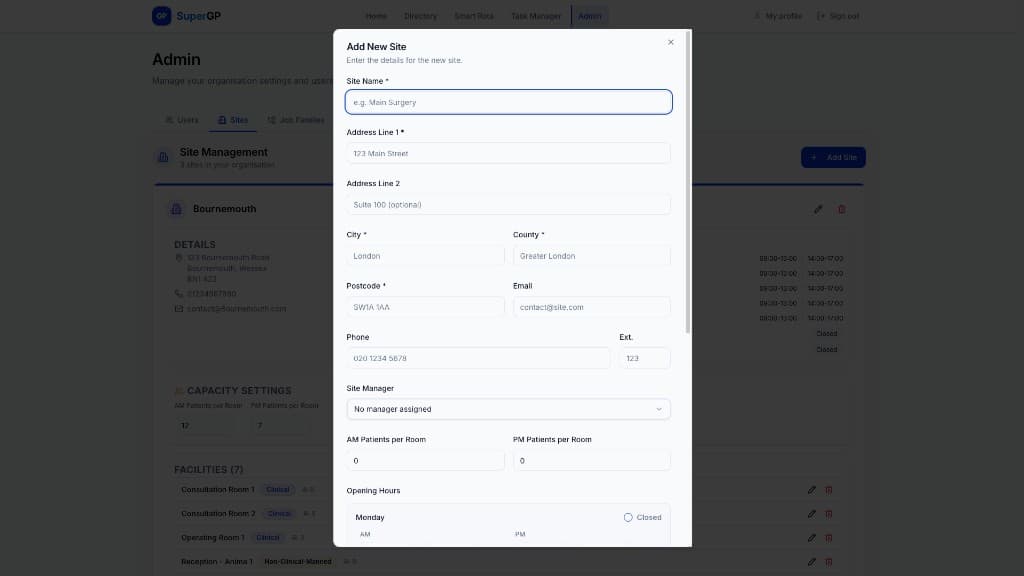Open the Site Manager dropdown
The height and width of the screenshot is (576, 1024).
click(509, 409)
